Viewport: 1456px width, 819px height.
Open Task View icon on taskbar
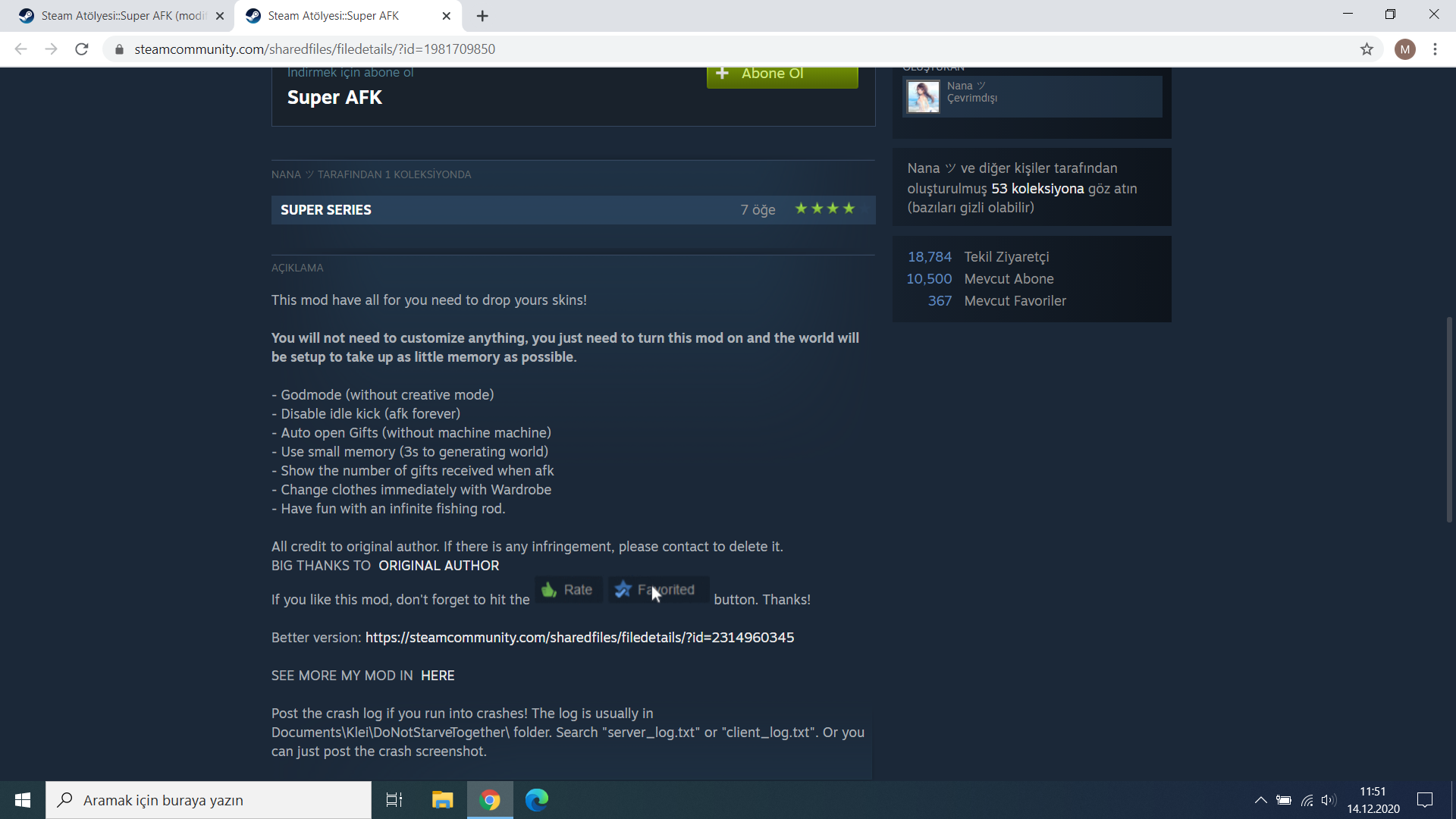[394, 800]
